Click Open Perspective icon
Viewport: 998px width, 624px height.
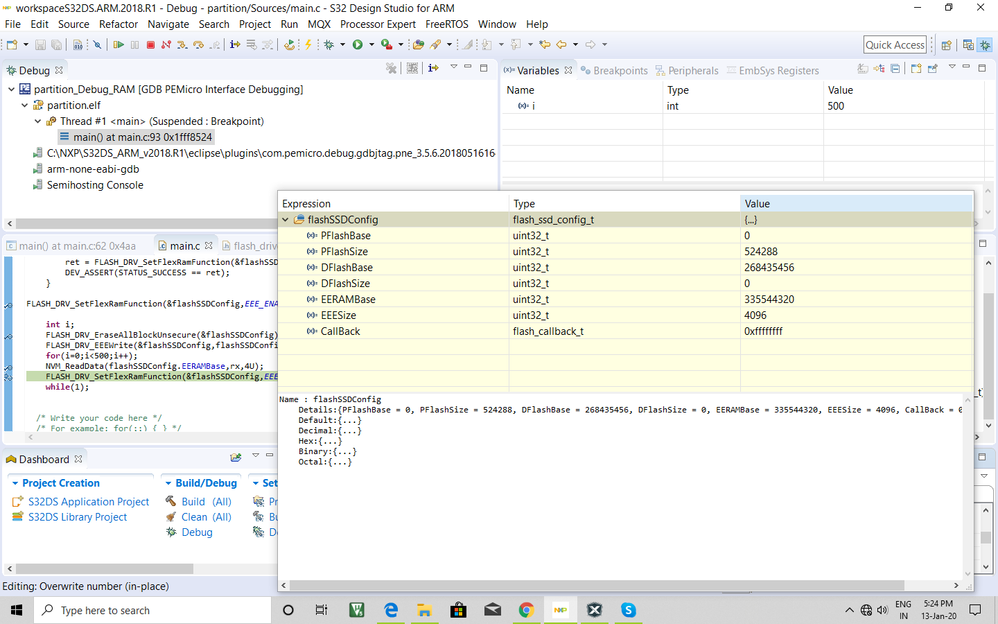(946, 45)
